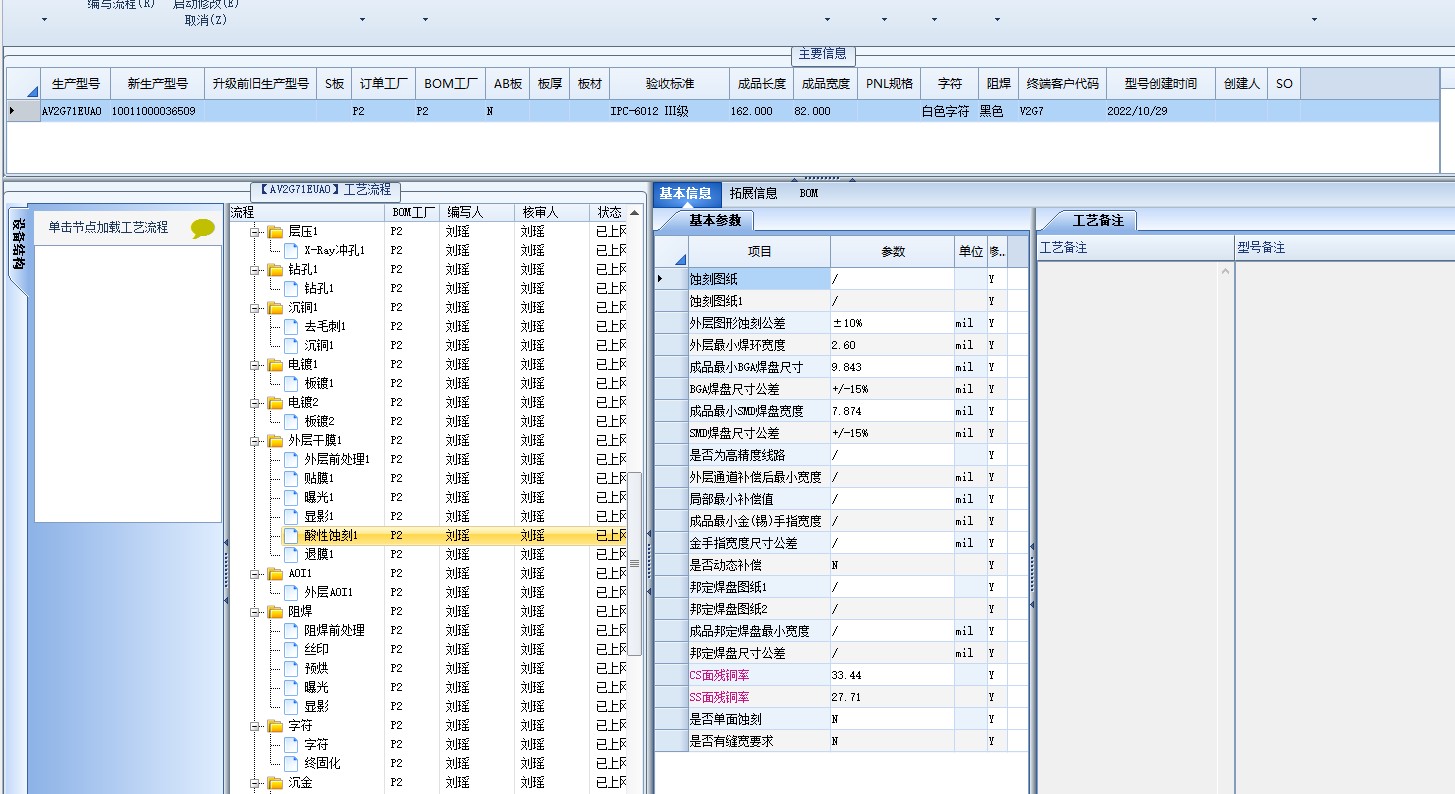Image resolution: width=1455 pixels, height=794 pixels.
Task: Select the 字符 child process node
Action: (x=316, y=744)
